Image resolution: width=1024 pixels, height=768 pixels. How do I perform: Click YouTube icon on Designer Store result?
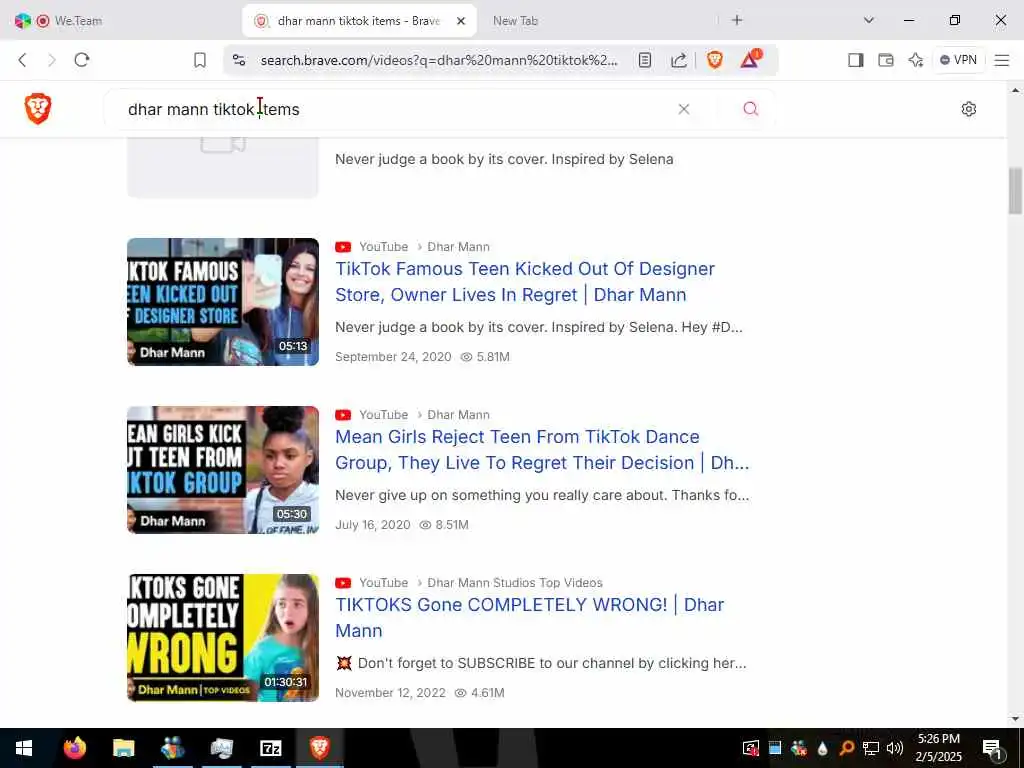(343, 247)
